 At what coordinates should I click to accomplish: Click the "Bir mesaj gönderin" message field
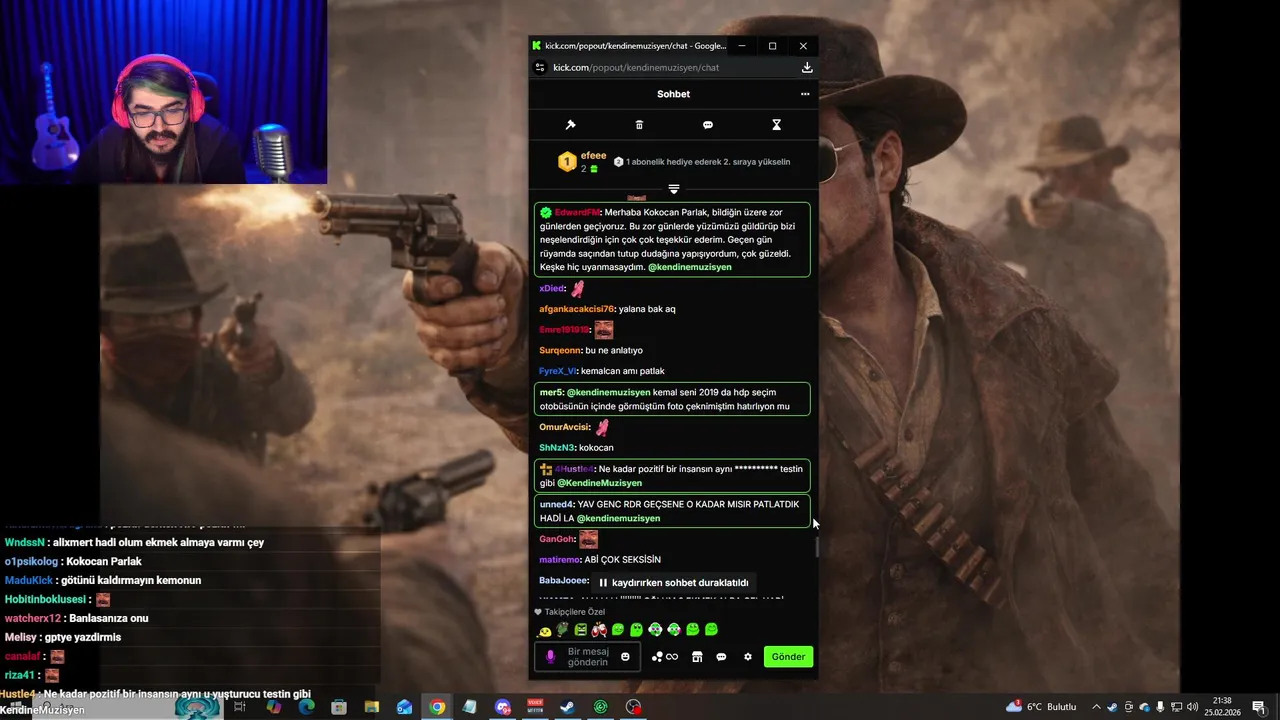(x=588, y=657)
